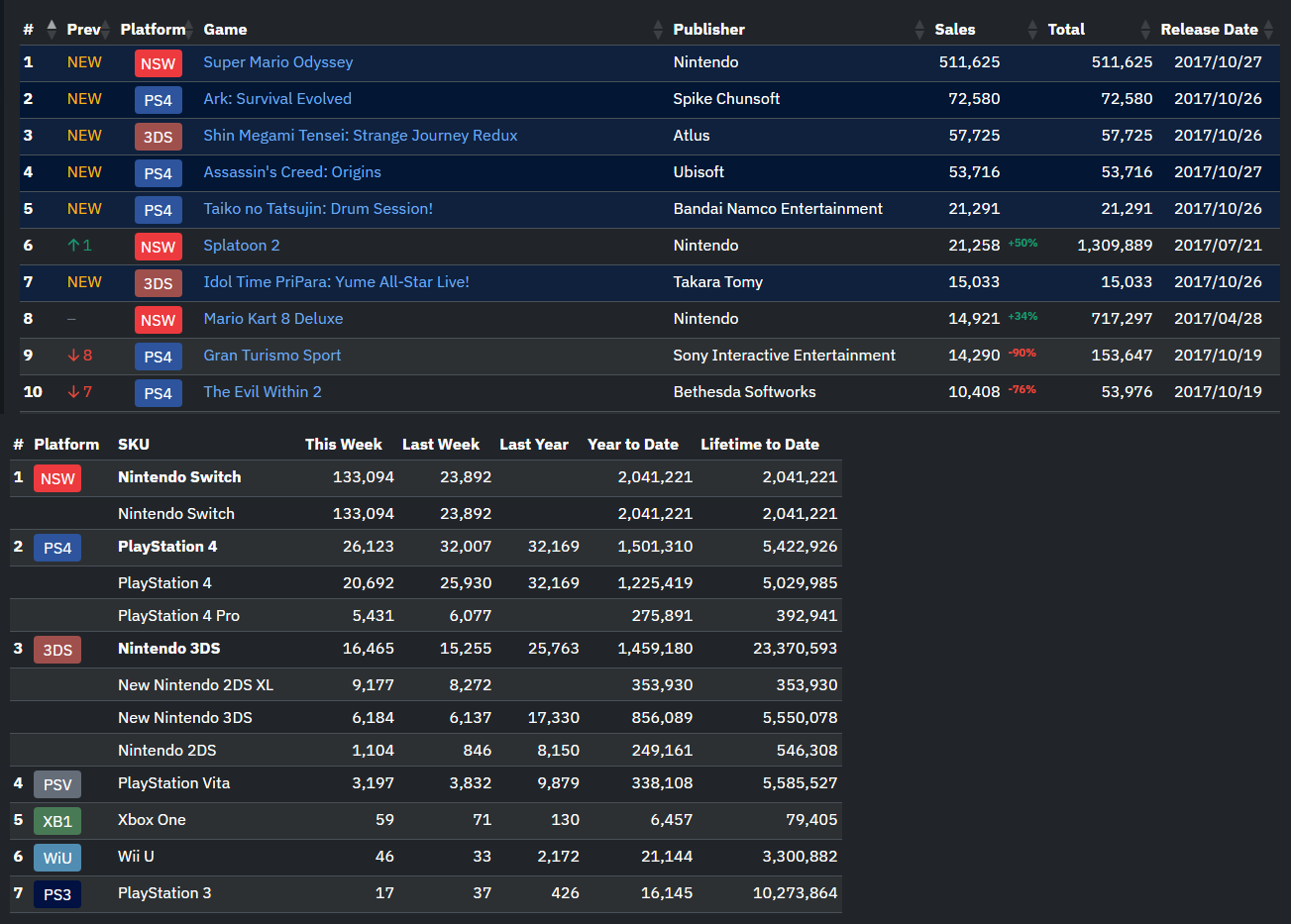Click NSW badge beside Mario Kart 8 Deluxe
The image size is (1291, 924).
159,321
